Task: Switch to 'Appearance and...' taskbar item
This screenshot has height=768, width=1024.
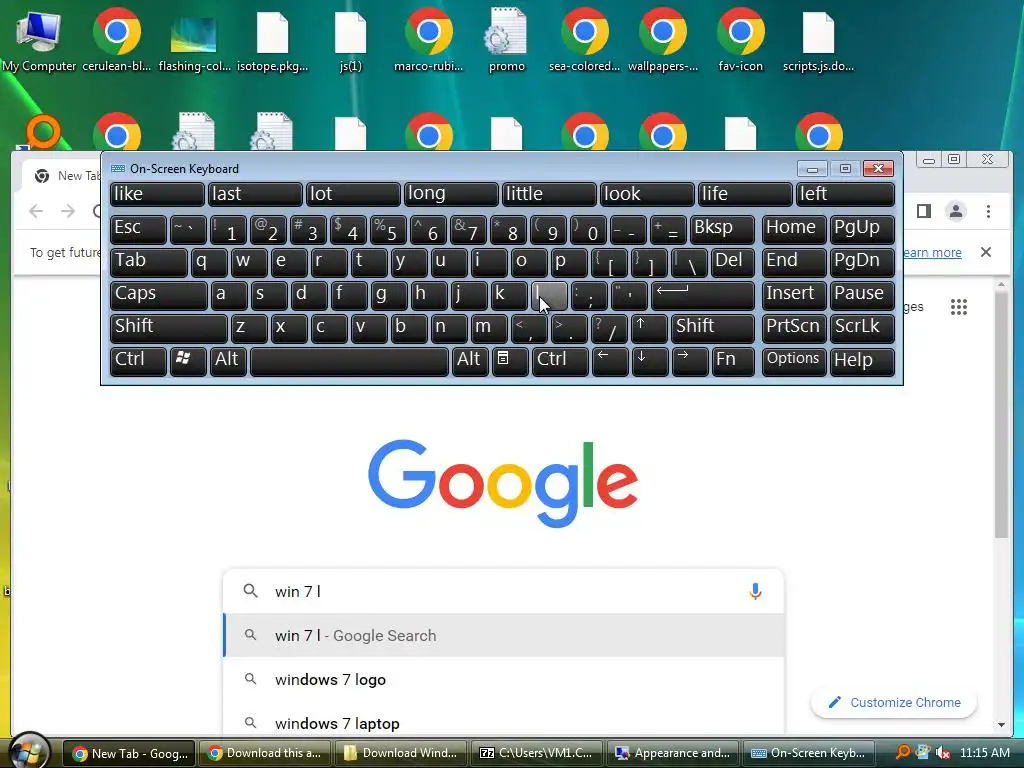Action: click(673, 753)
